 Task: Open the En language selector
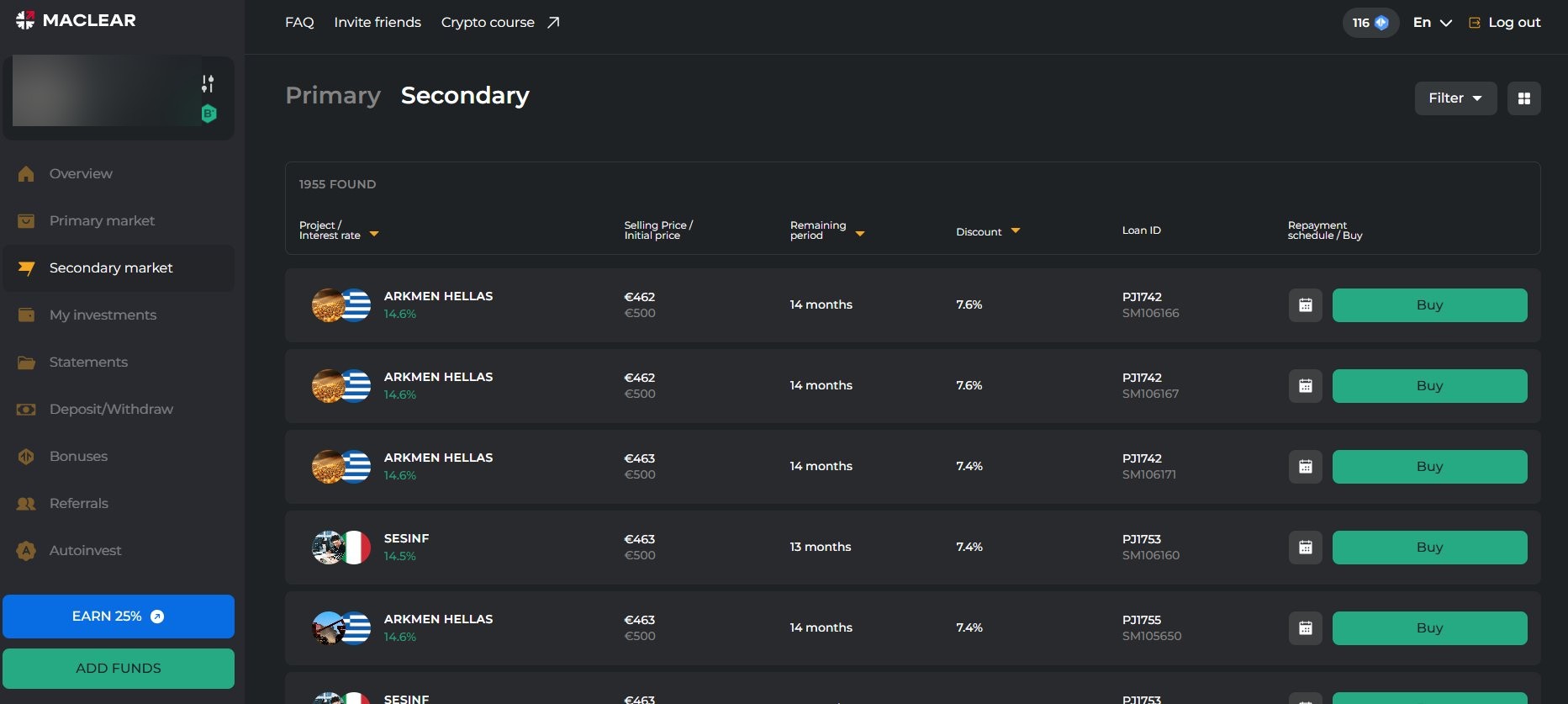click(1433, 23)
